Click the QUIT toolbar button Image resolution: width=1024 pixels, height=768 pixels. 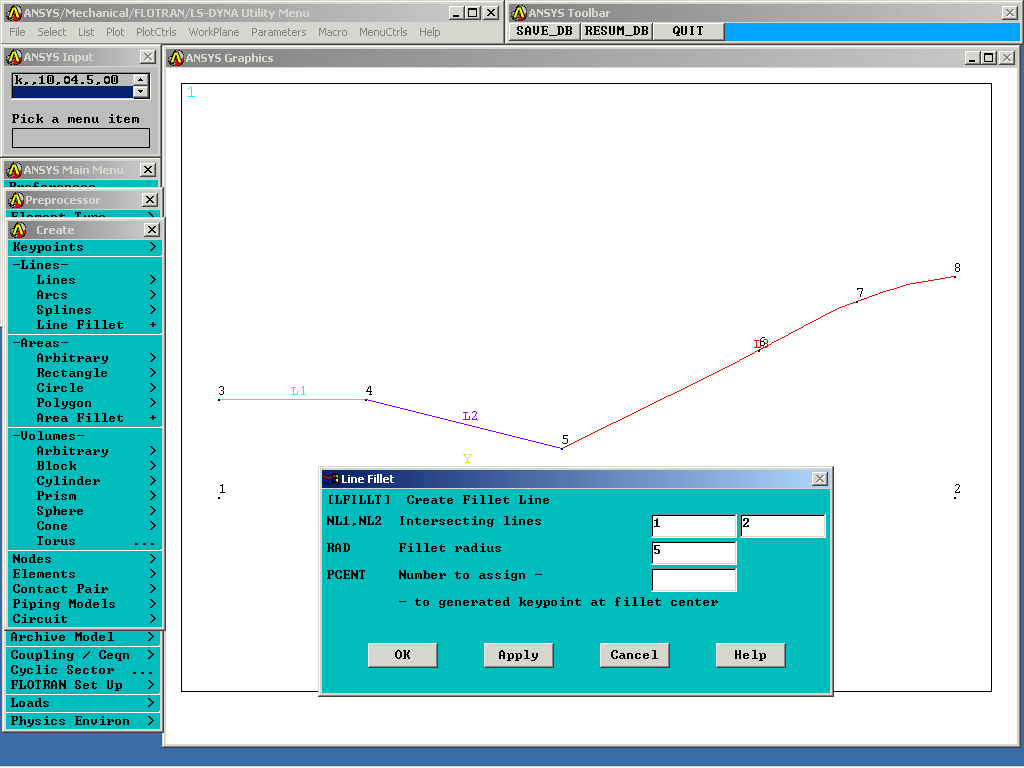pos(688,31)
